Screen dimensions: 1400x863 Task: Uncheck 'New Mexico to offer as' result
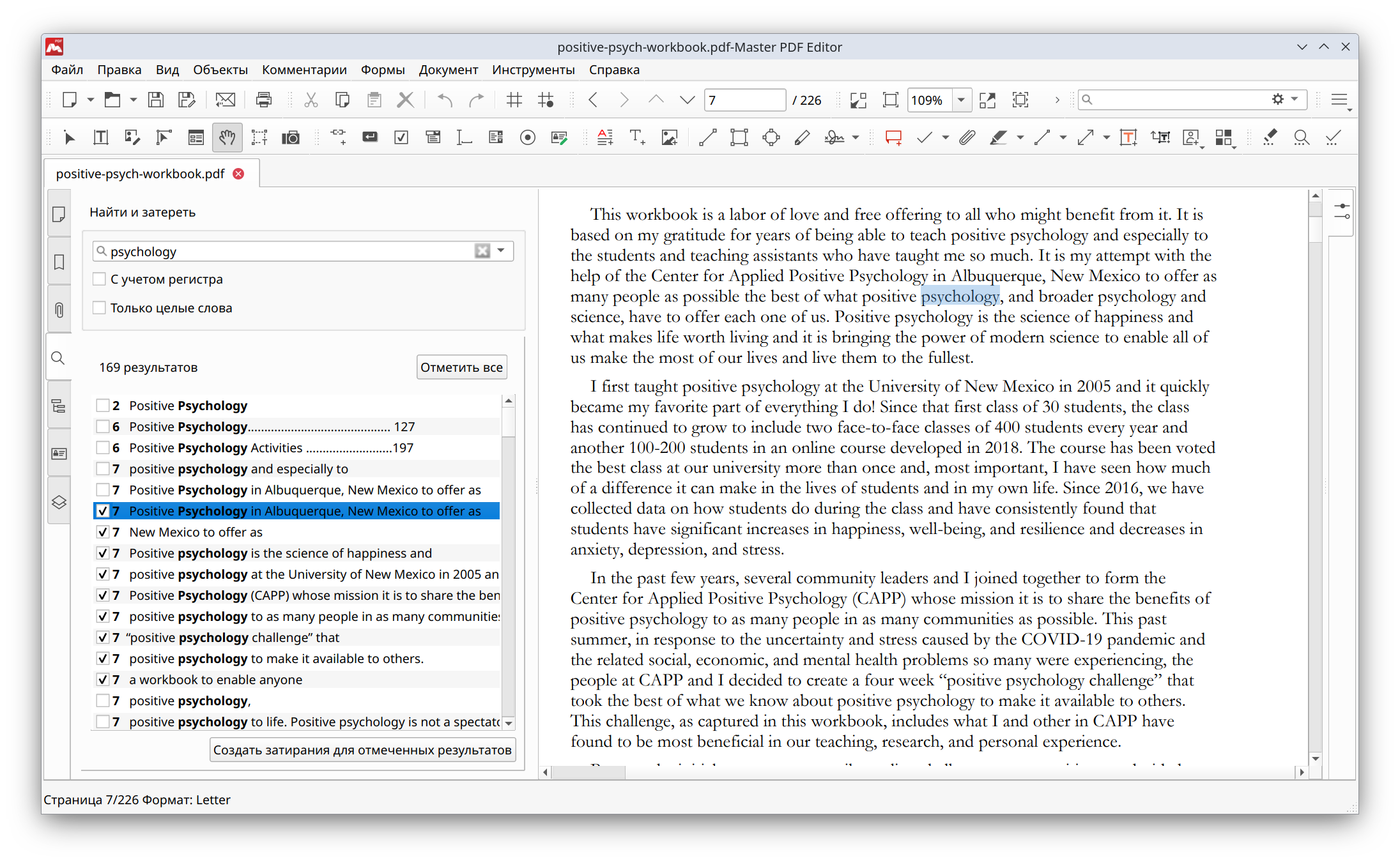pos(102,532)
